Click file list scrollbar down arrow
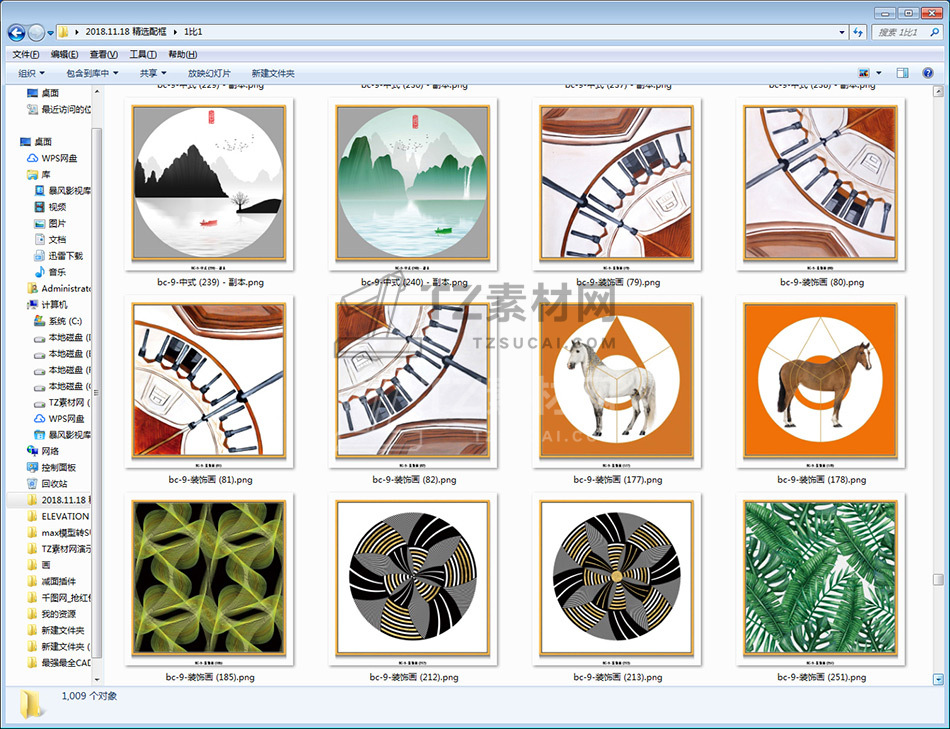Image resolution: width=950 pixels, height=729 pixels. pyautogui.click(x=938, y=679)
